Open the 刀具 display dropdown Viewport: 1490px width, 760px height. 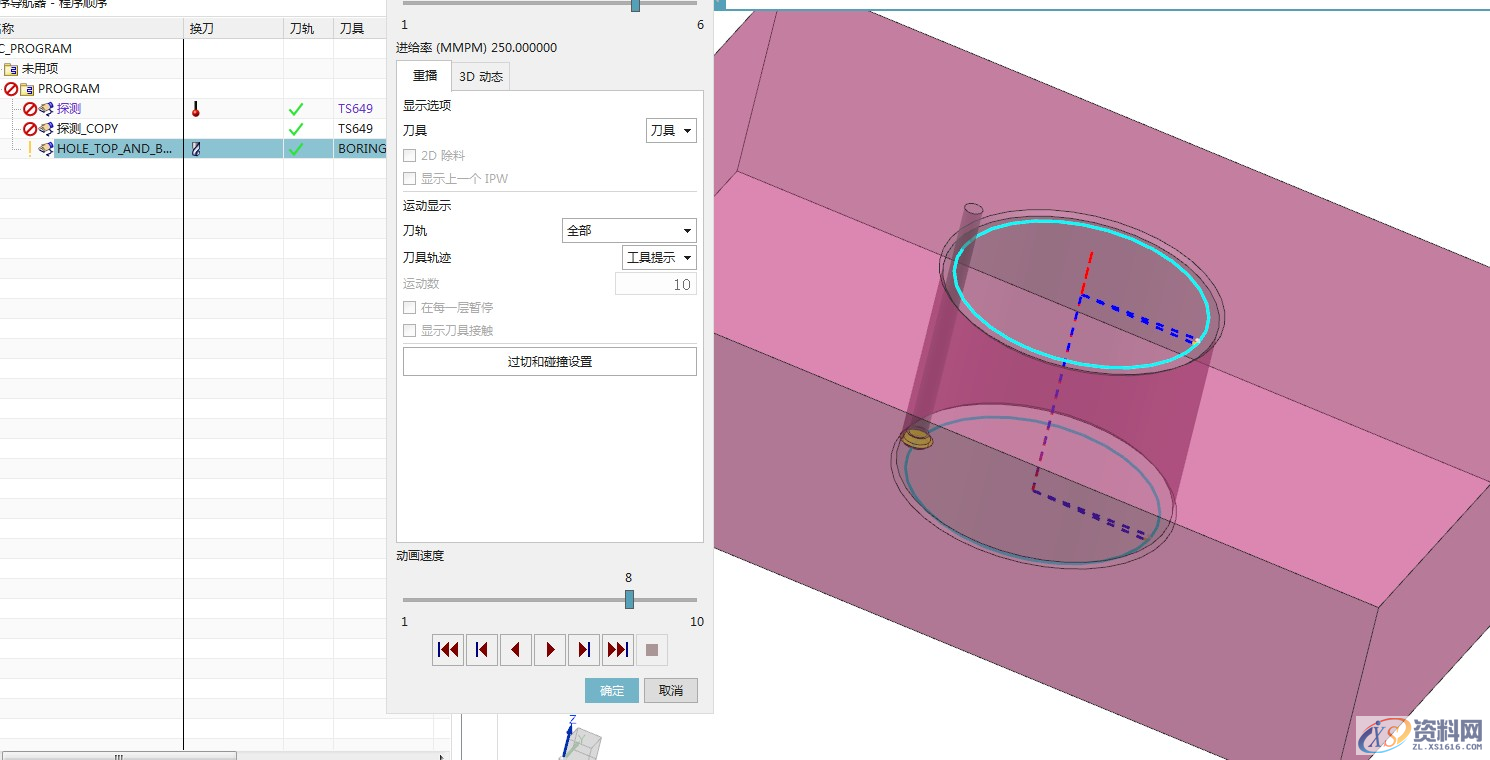pos(671,131)
